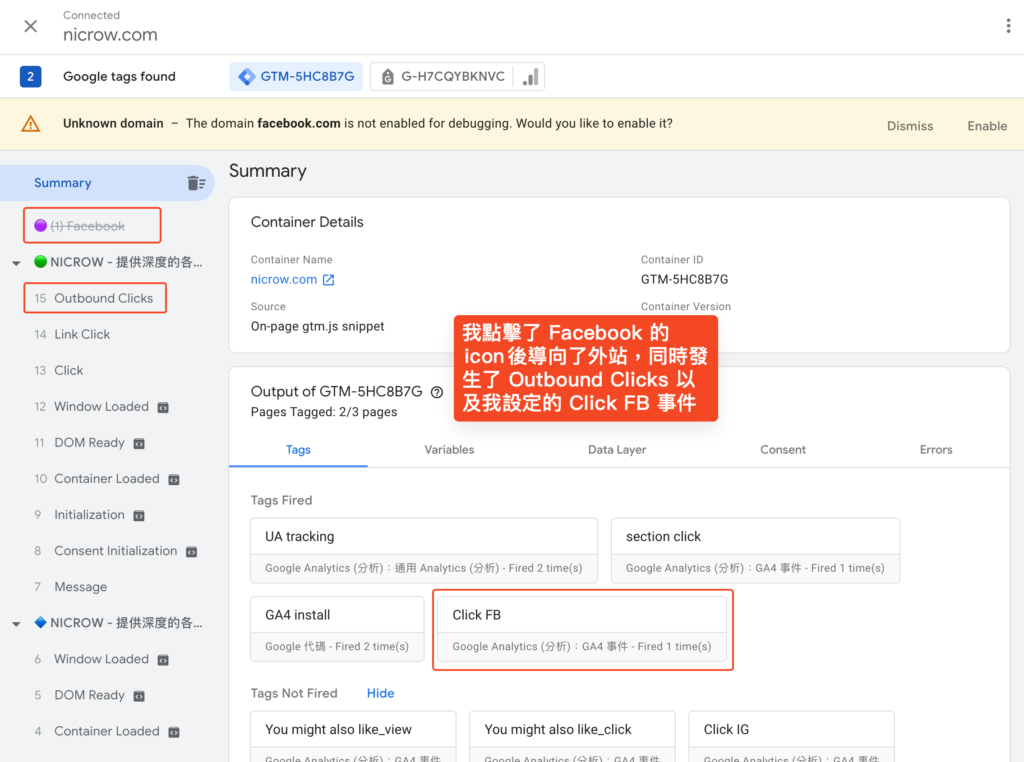
Task: Select event 14 Link Click
Action: tap(72, 334)
